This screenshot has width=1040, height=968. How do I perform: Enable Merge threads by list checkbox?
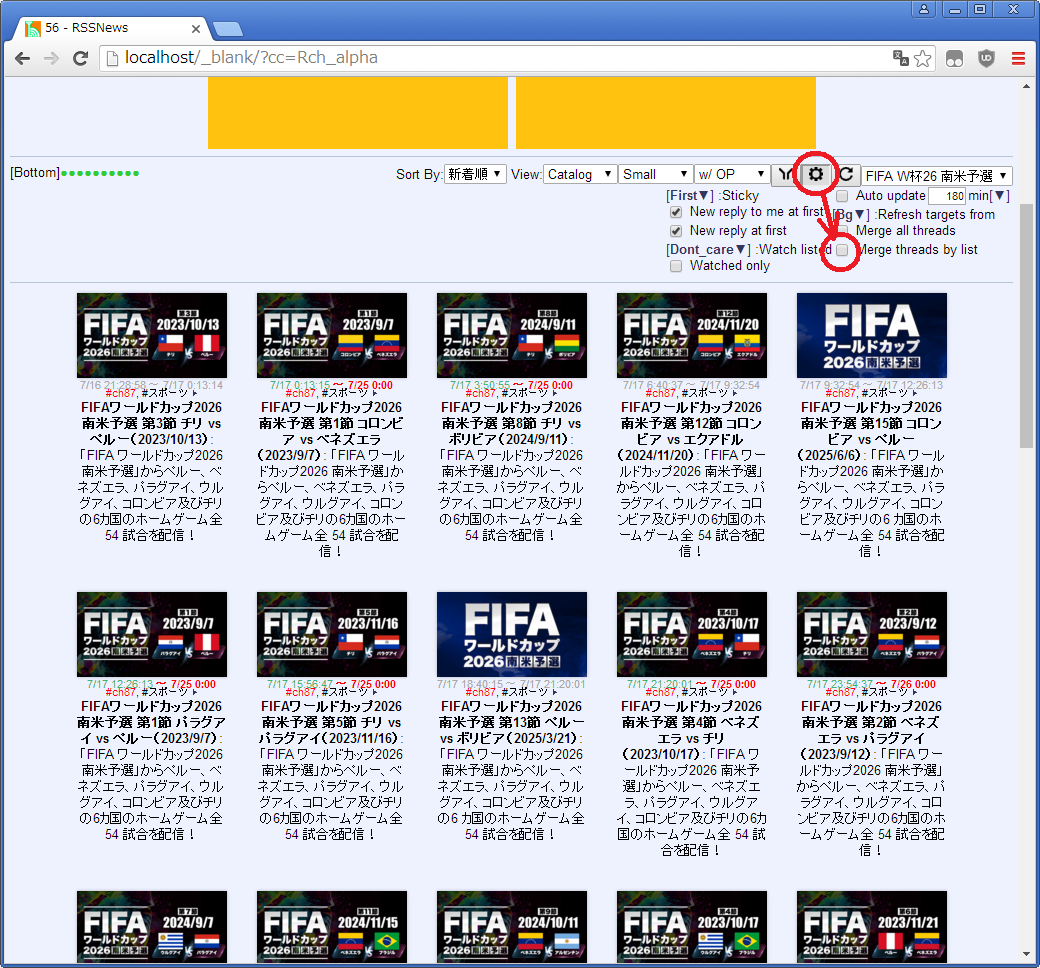pos(842,250)
